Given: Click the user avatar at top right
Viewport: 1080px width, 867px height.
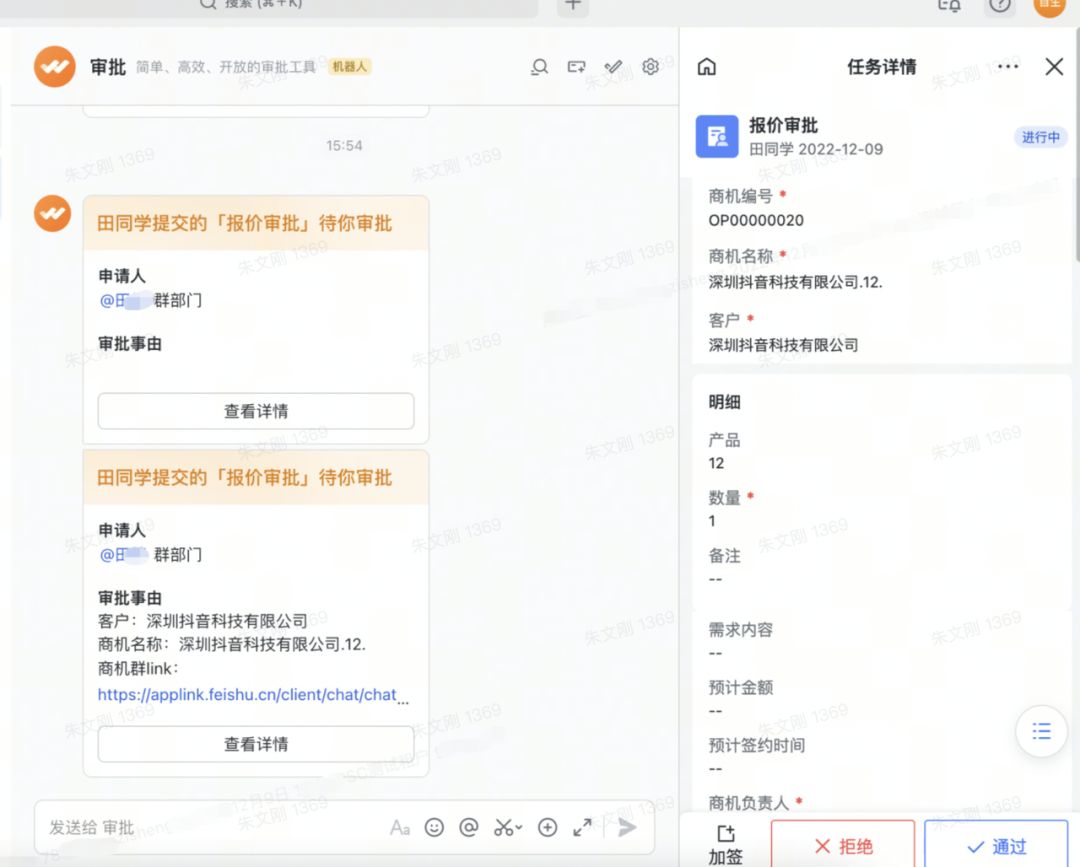Looking at the screenshot, I should pyautogui.click(x=1050, y=6).
